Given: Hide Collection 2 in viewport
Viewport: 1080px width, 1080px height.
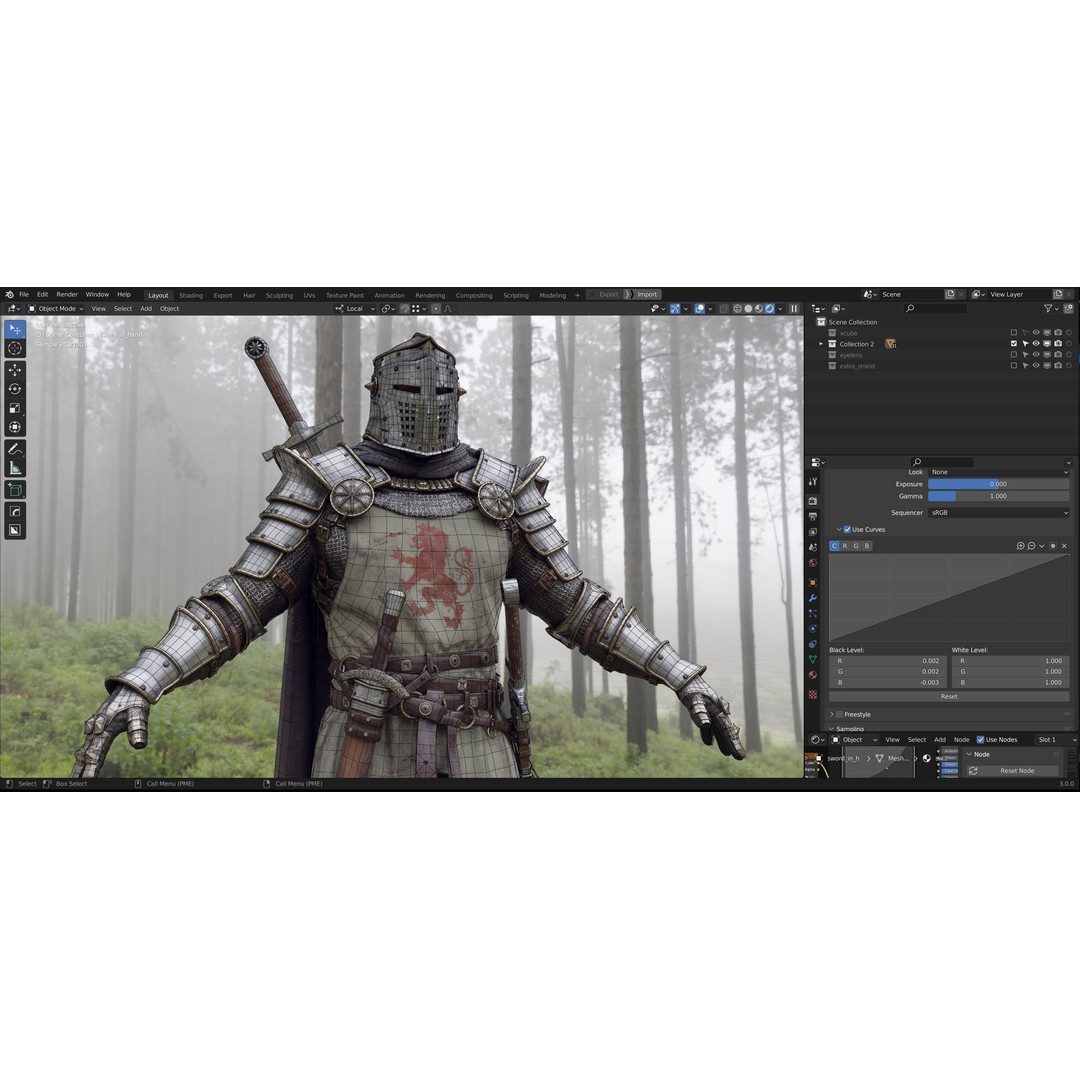Looking at the screenshot, I should click(1036, 344).
